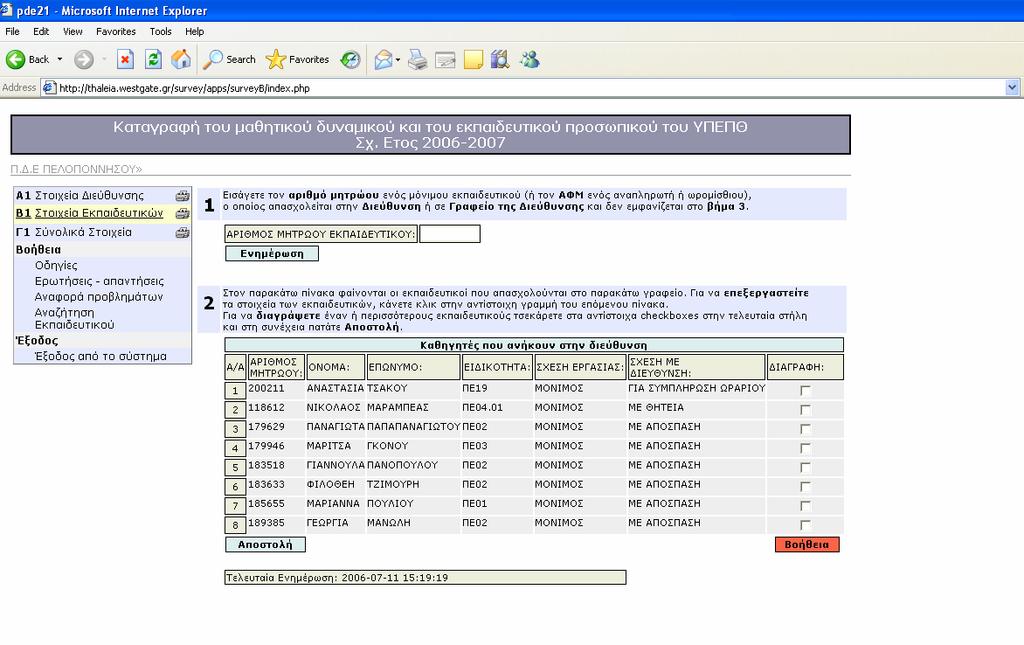Open Favorites star icon
1024x645 pixels.
276,59
